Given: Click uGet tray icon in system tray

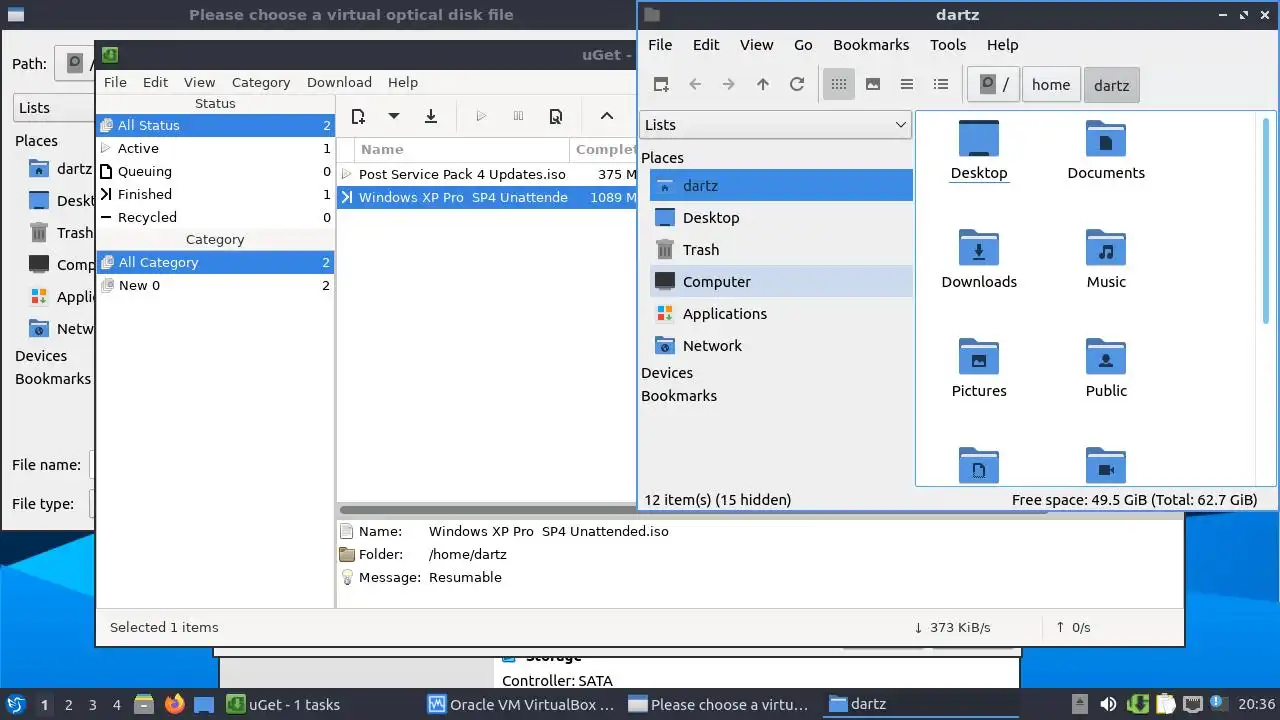Looking at the screenshot, I should [1137, 704].
